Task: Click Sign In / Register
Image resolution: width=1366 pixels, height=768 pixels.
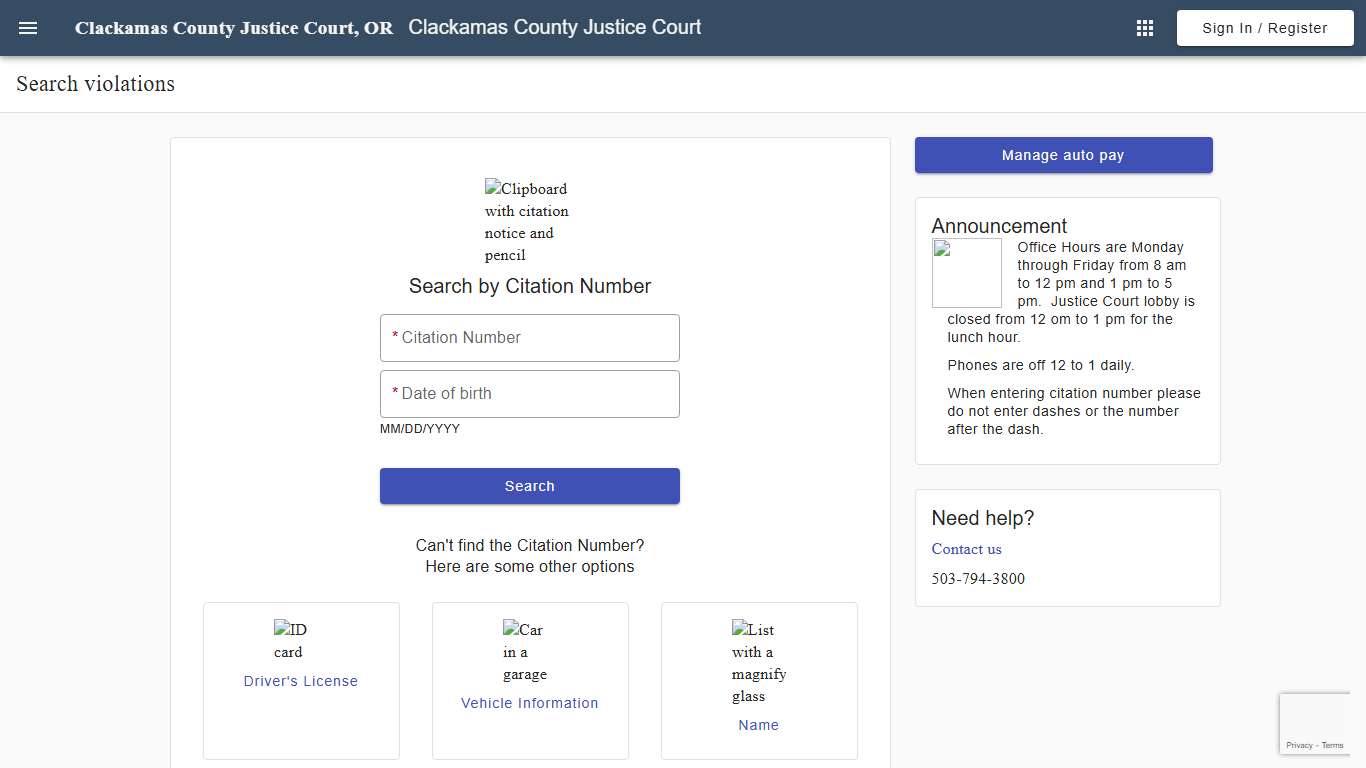Action: 1264,27
